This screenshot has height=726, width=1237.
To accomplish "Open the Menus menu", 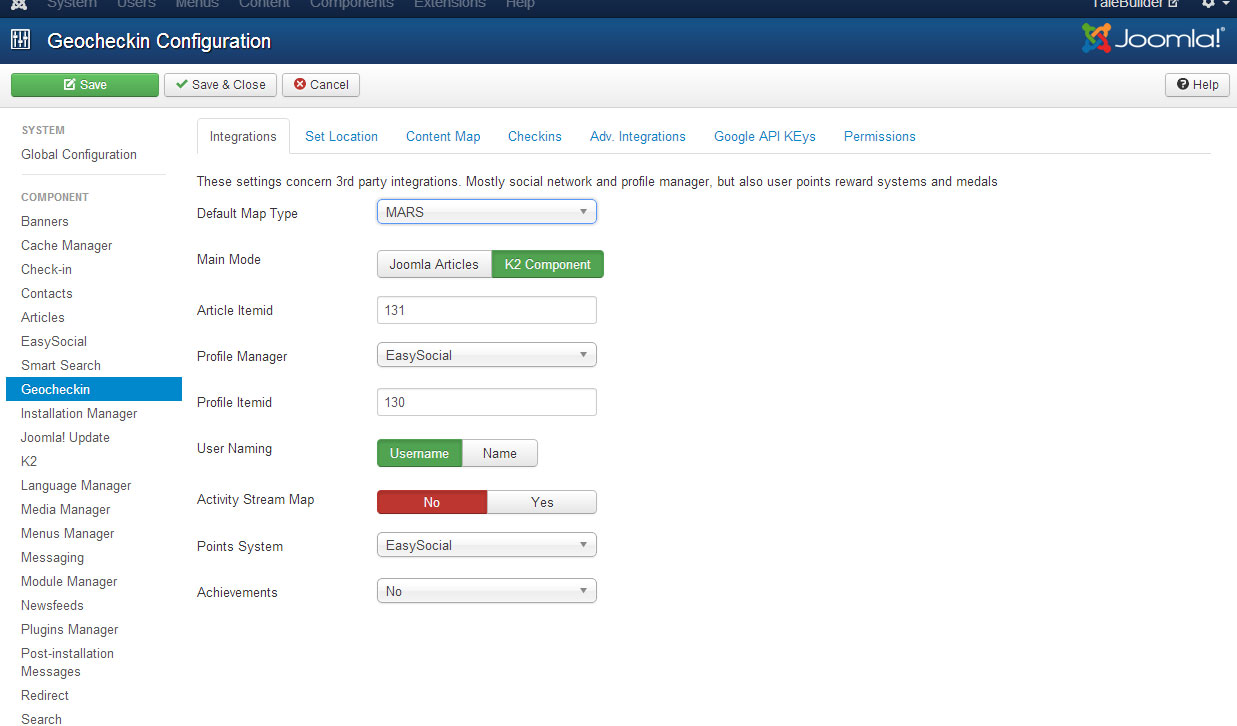I will 197,4.
